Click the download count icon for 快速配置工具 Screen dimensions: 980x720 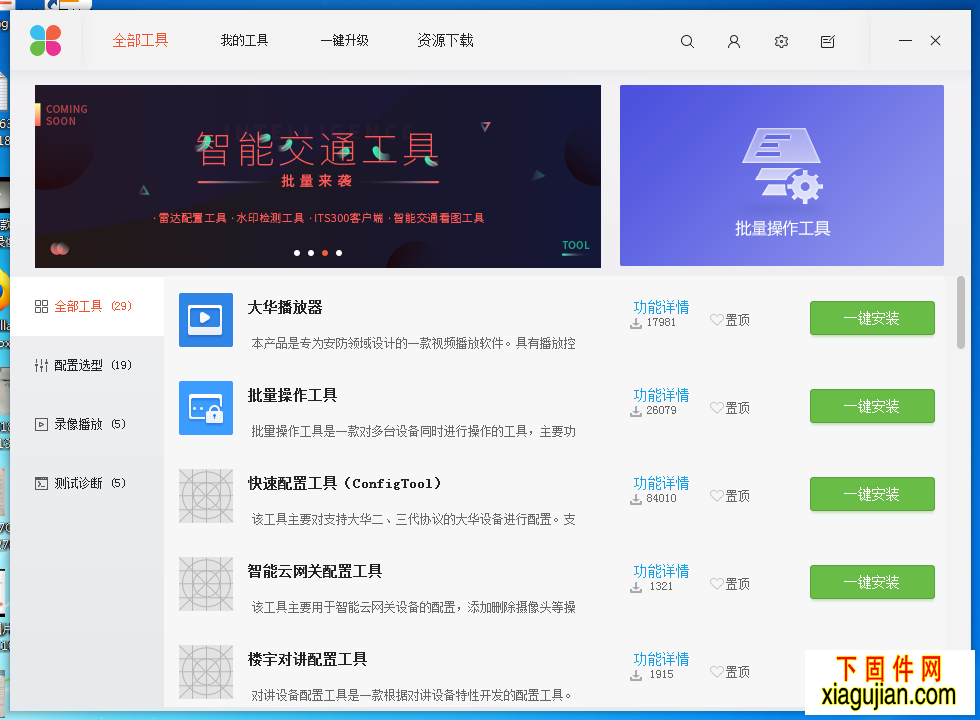(636, 499)
